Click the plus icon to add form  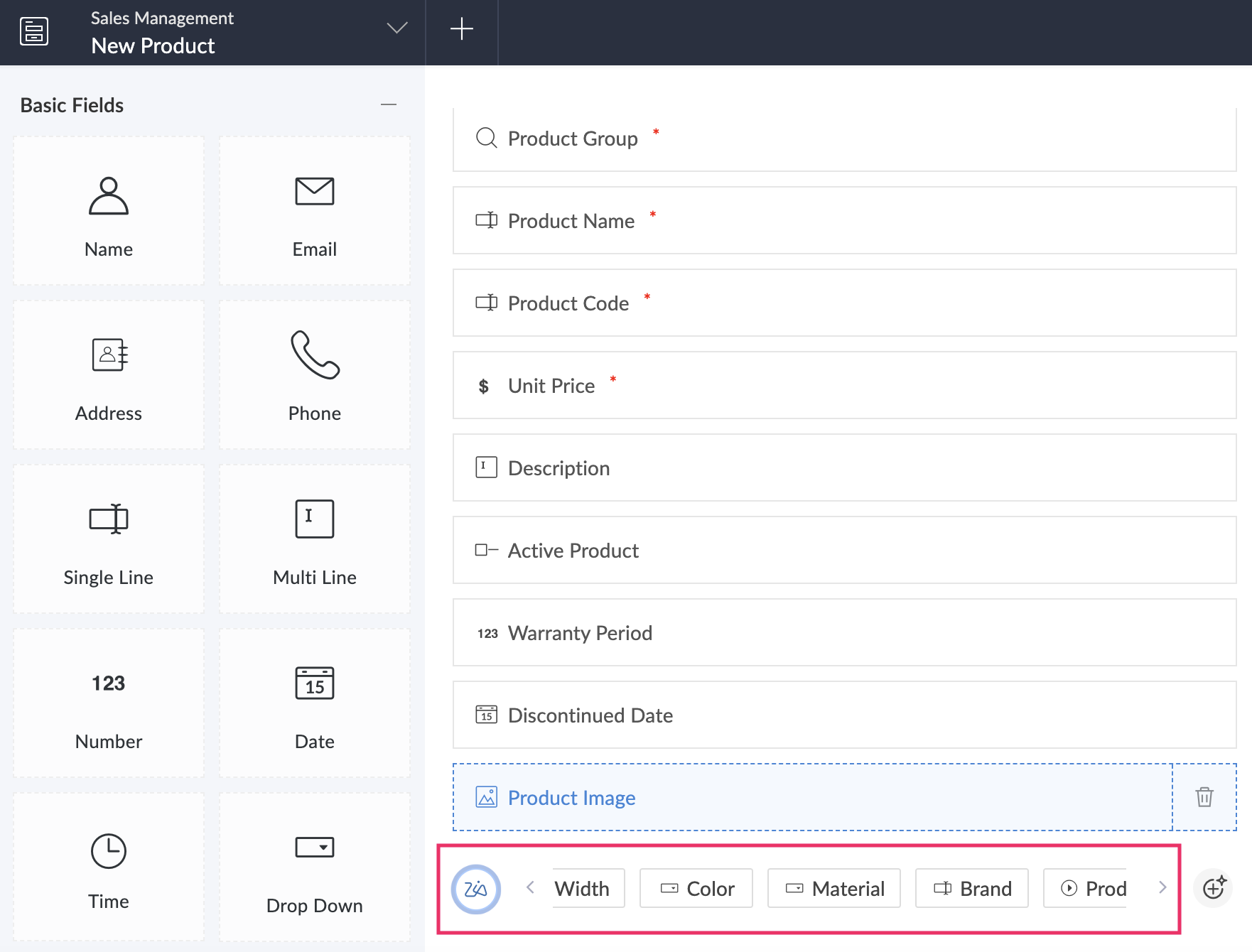tap(461, 29)
